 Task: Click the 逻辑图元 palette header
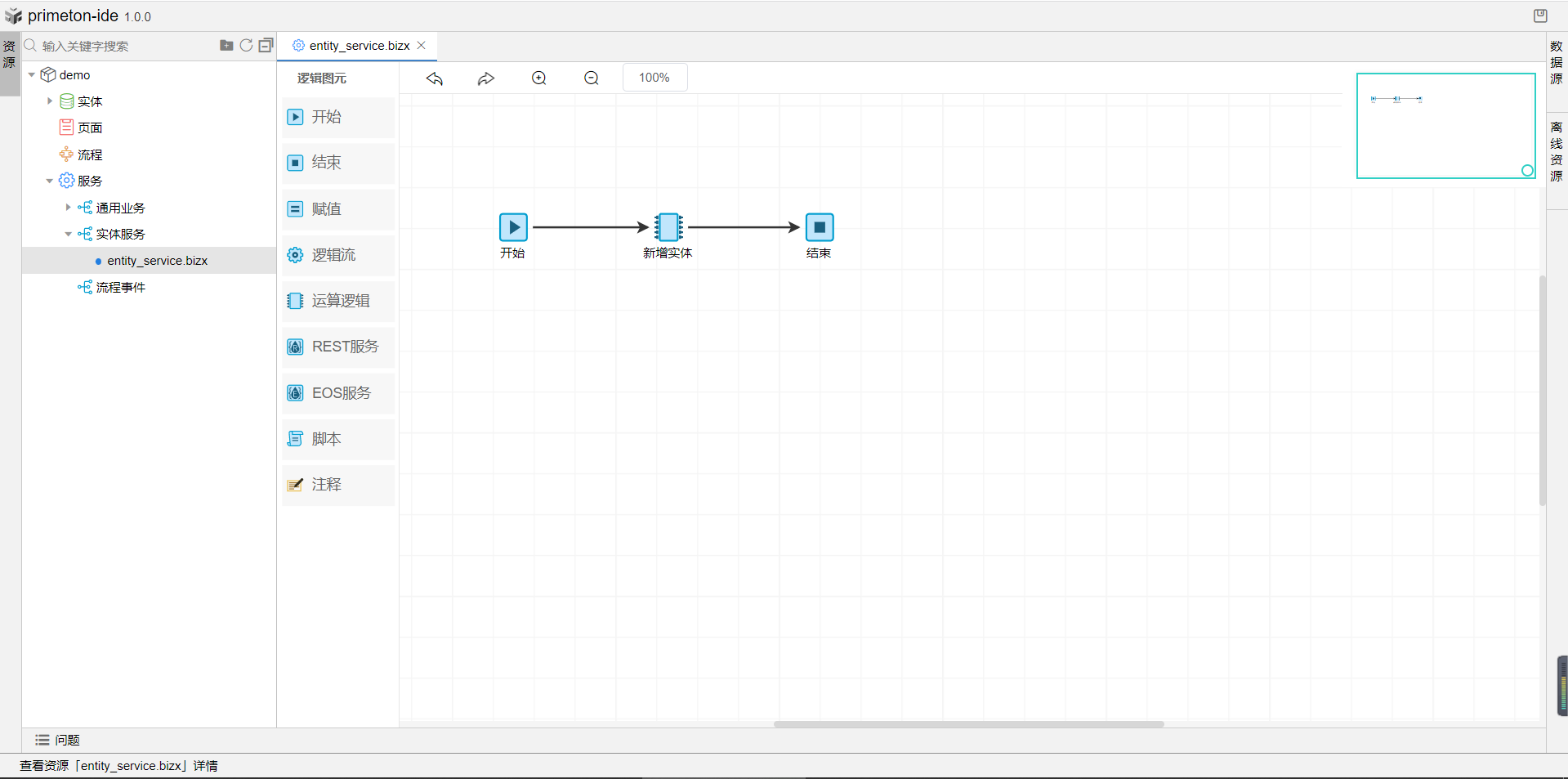[x=322, y=78]
